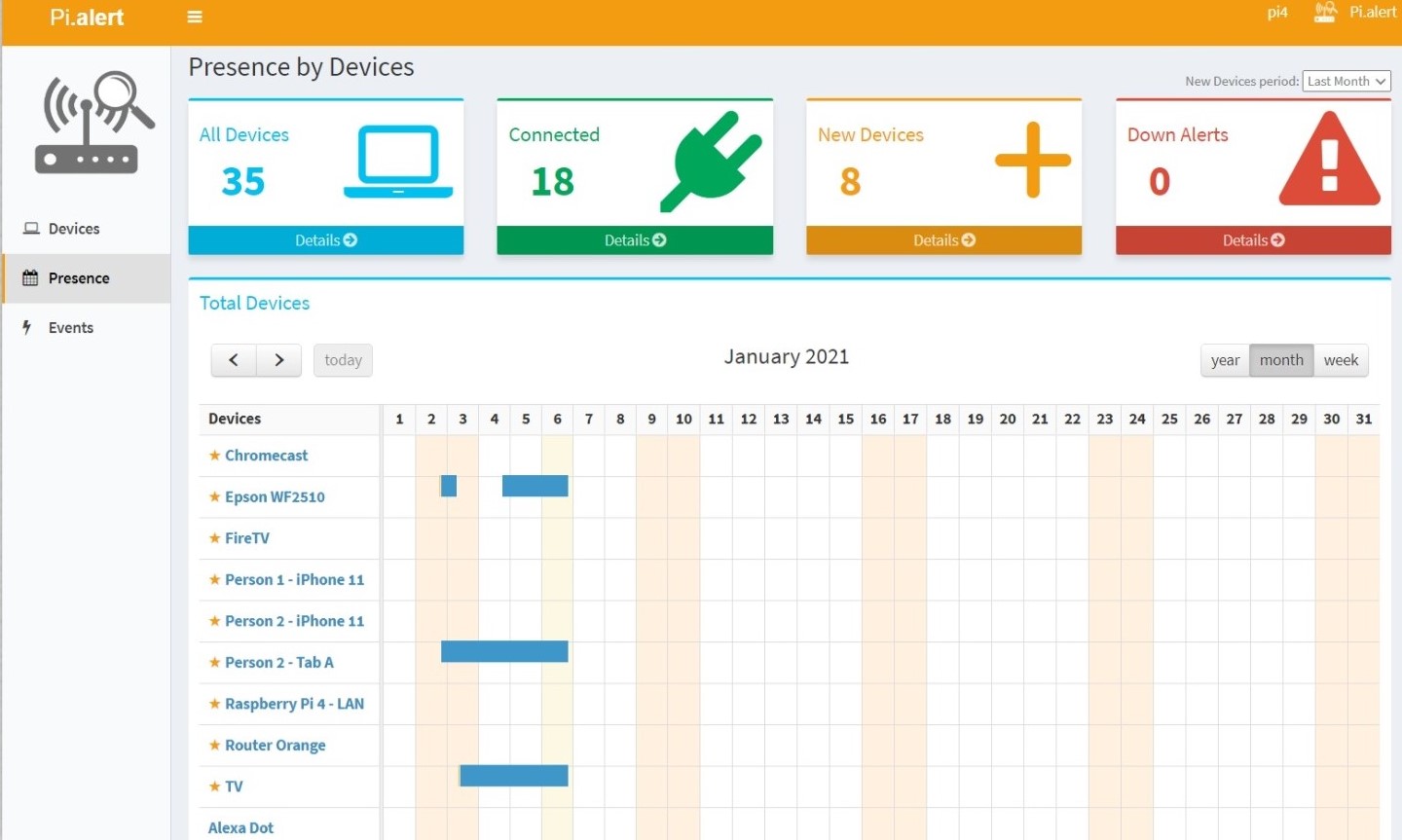Click the blue presence bar for TV
This screenshot has height=840, width=1402.
click(513, 776)
